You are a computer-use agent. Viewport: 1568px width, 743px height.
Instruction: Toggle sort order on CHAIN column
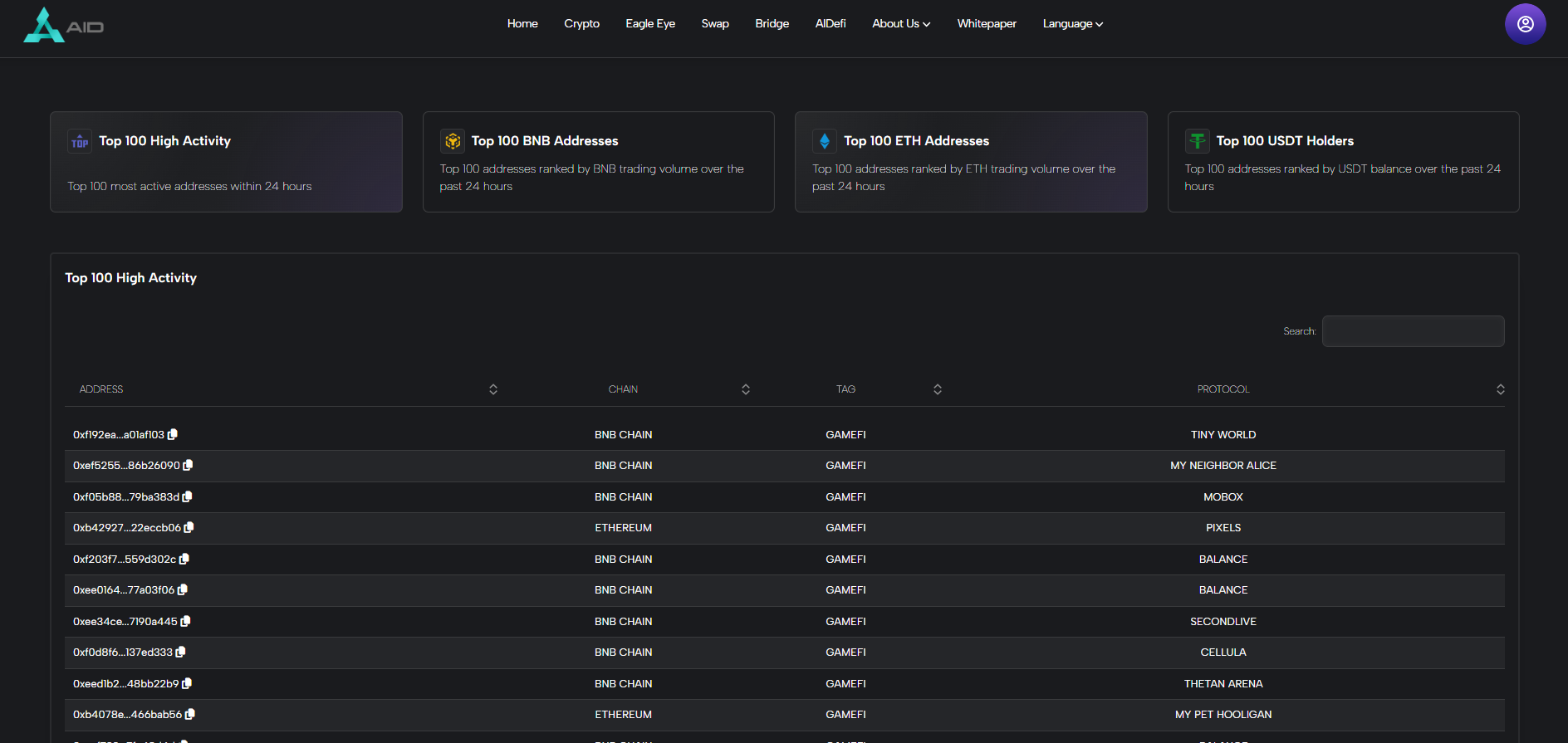746,389
